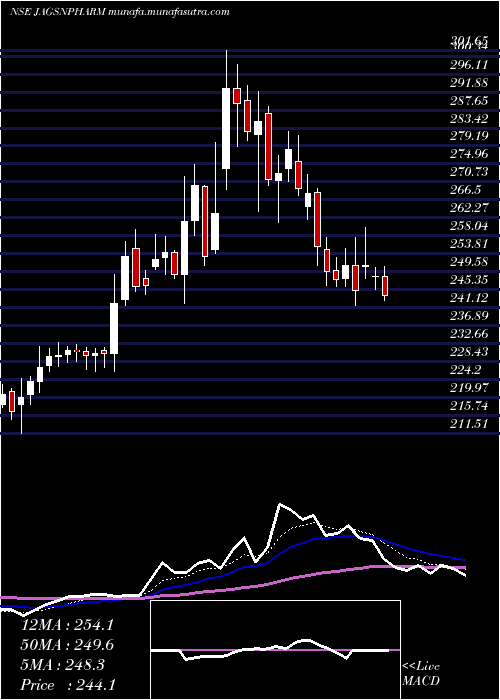The height and width of the screenshot is (700, 500).
Task: Click the 50MA : 249.6 readout
Action: coord(67,645)
